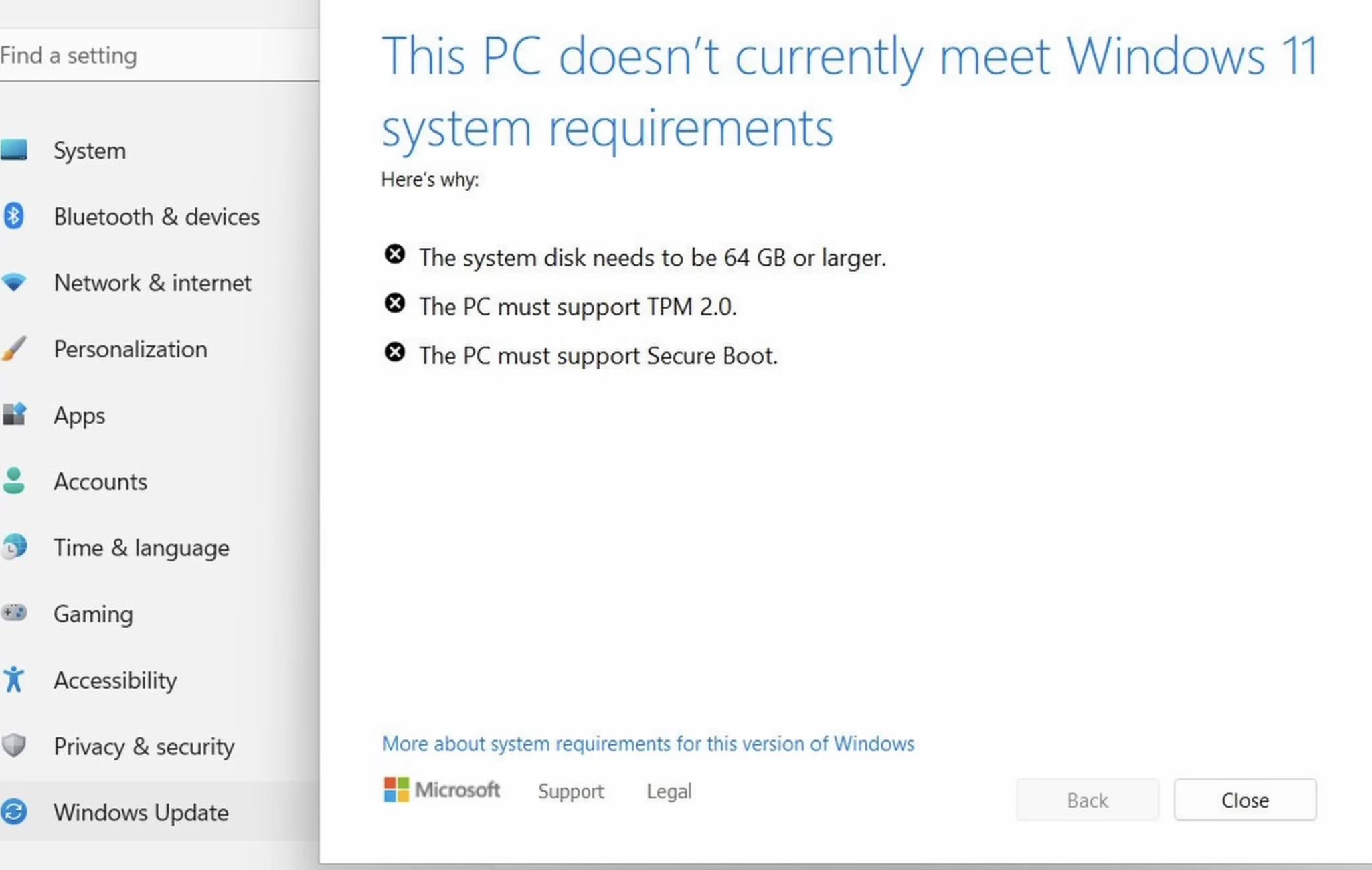This screenshot has width=1372, height=870.
Task: Open the Windows Update settings page
Action: (141, 812)
